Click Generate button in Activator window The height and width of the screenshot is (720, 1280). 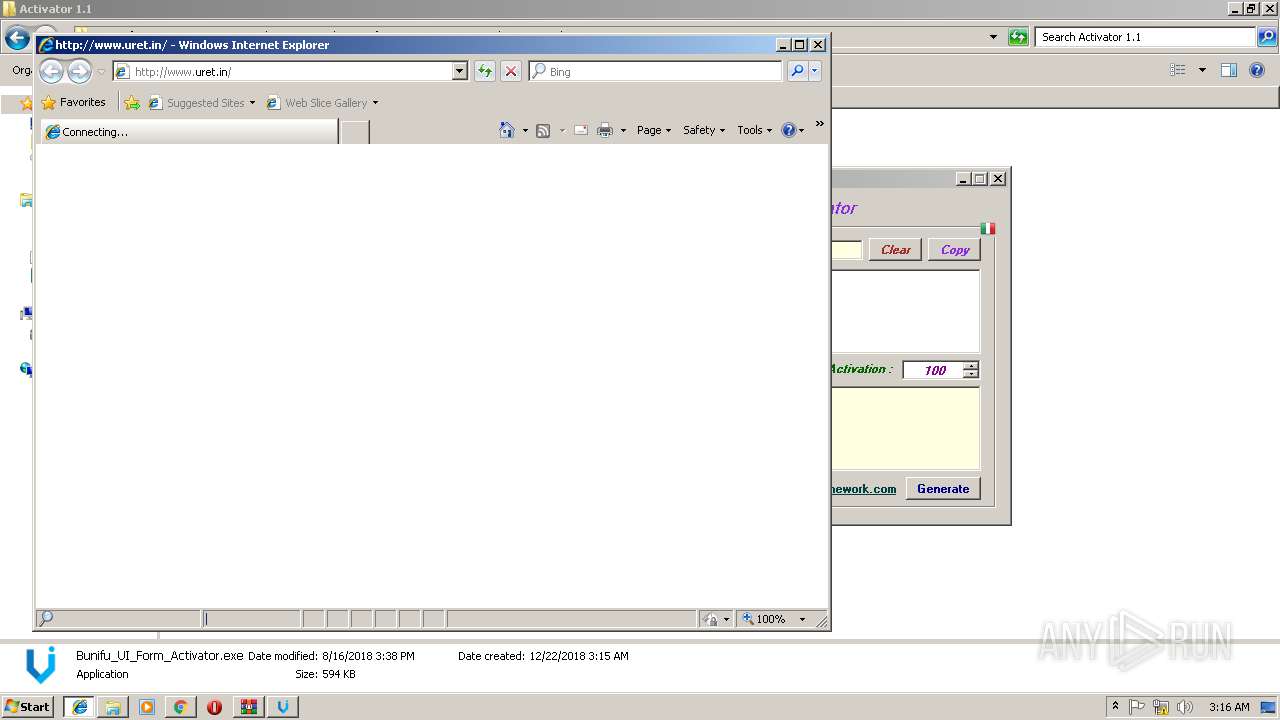pyautogui.click(x=943, y=489)
